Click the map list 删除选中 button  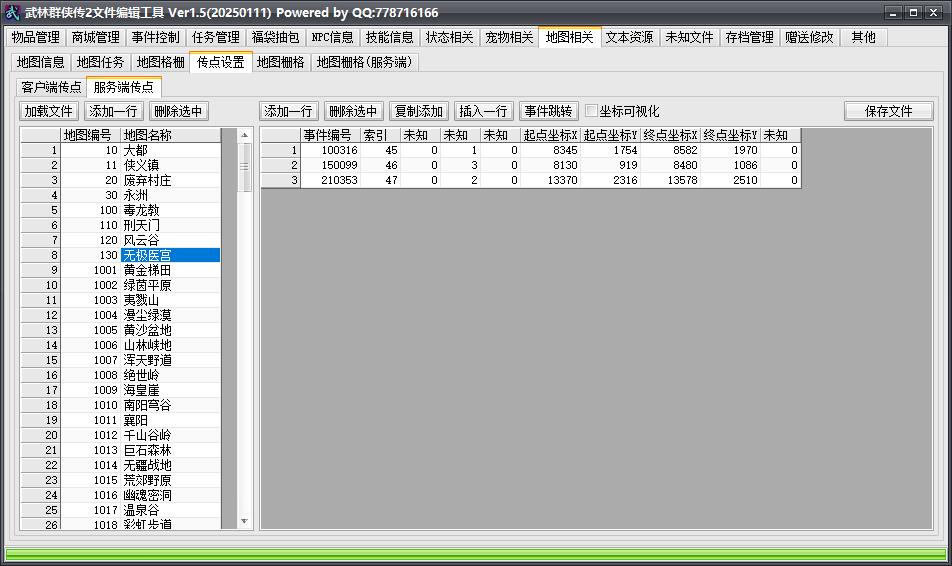point(178,111)
